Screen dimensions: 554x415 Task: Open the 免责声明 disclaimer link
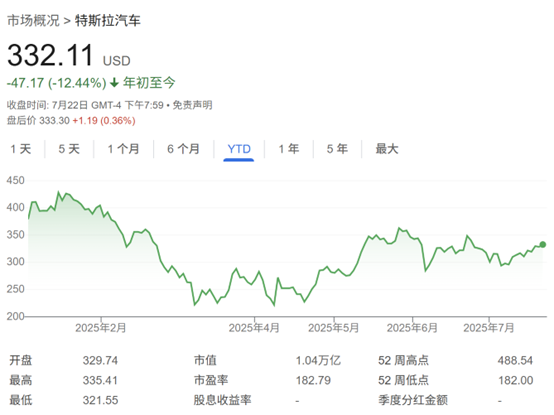point(192,105)
